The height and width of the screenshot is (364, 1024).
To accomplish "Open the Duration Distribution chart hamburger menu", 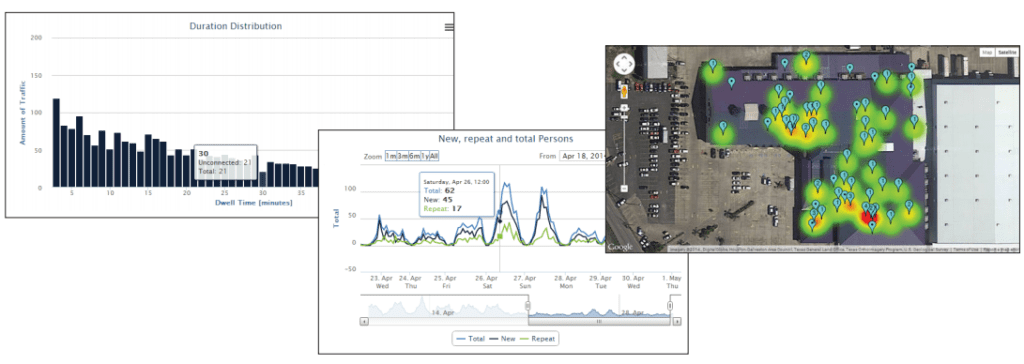I will coord(449,27).
